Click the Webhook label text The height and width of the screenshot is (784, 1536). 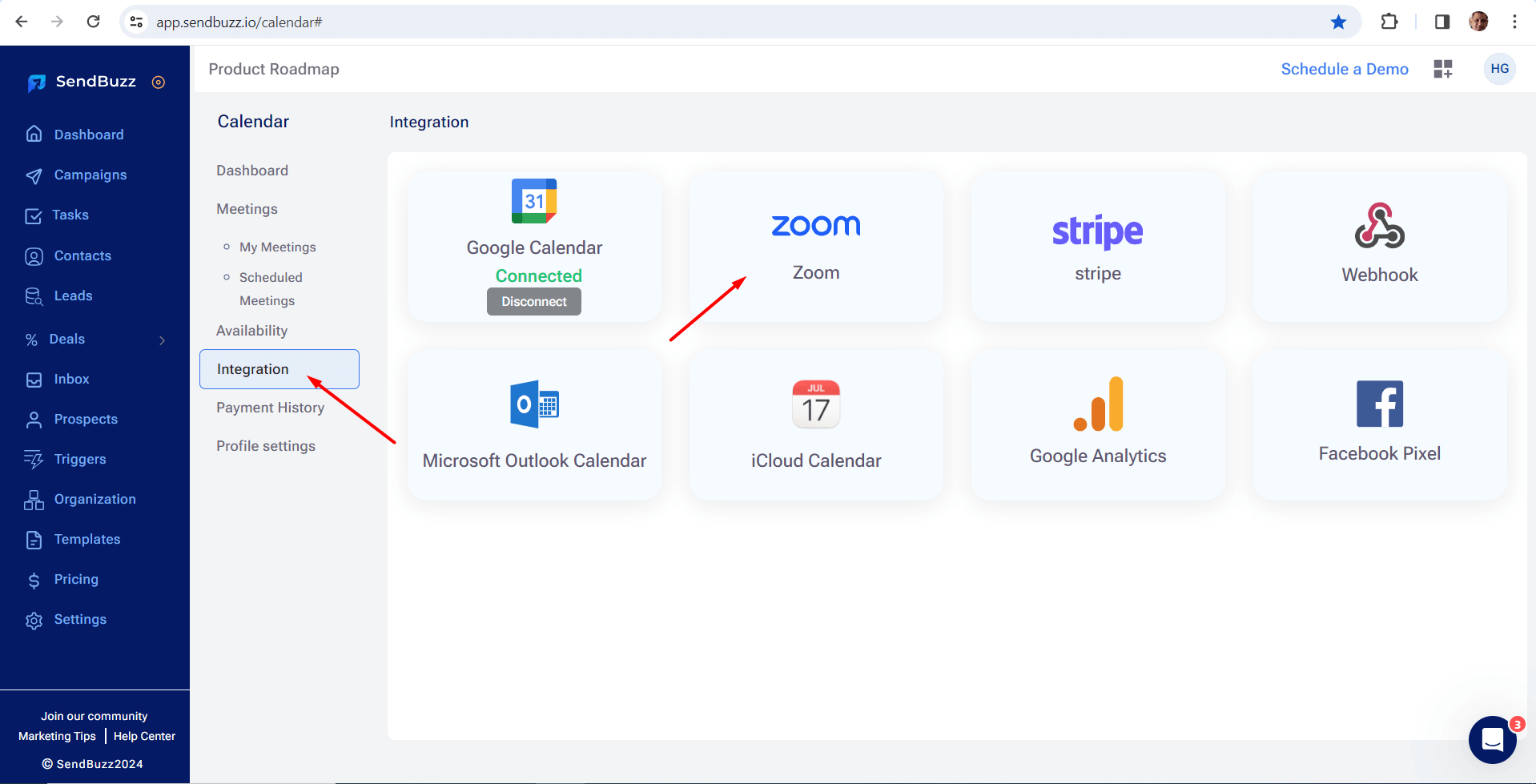pyautogui.click(x=1380, y=275)
